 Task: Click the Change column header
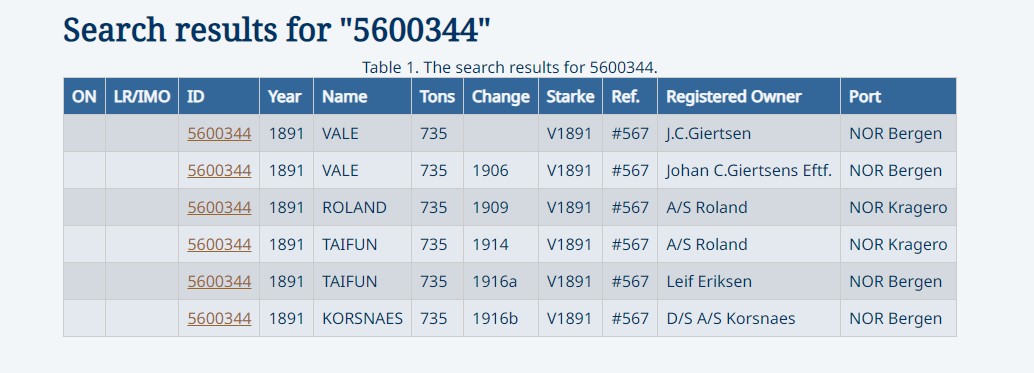[x=501, y=96]
